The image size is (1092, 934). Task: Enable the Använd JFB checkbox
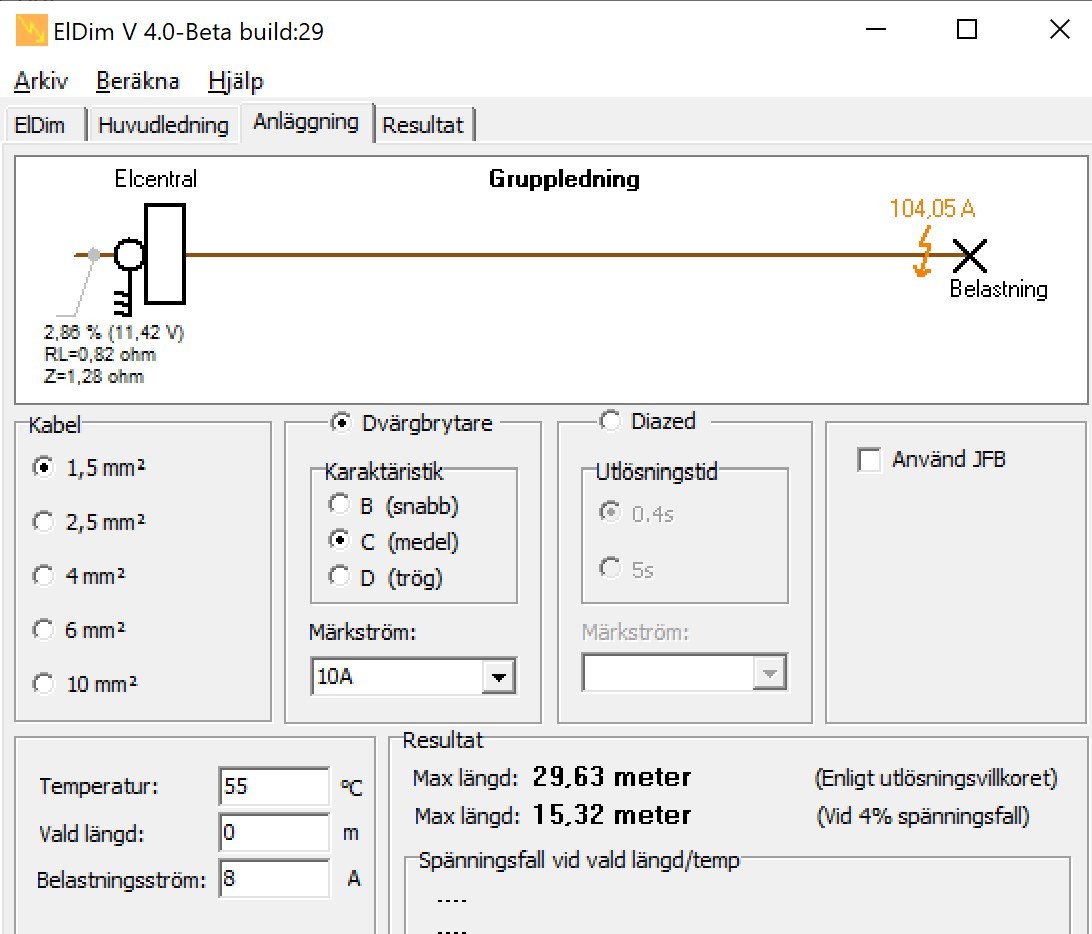point(870,460)
